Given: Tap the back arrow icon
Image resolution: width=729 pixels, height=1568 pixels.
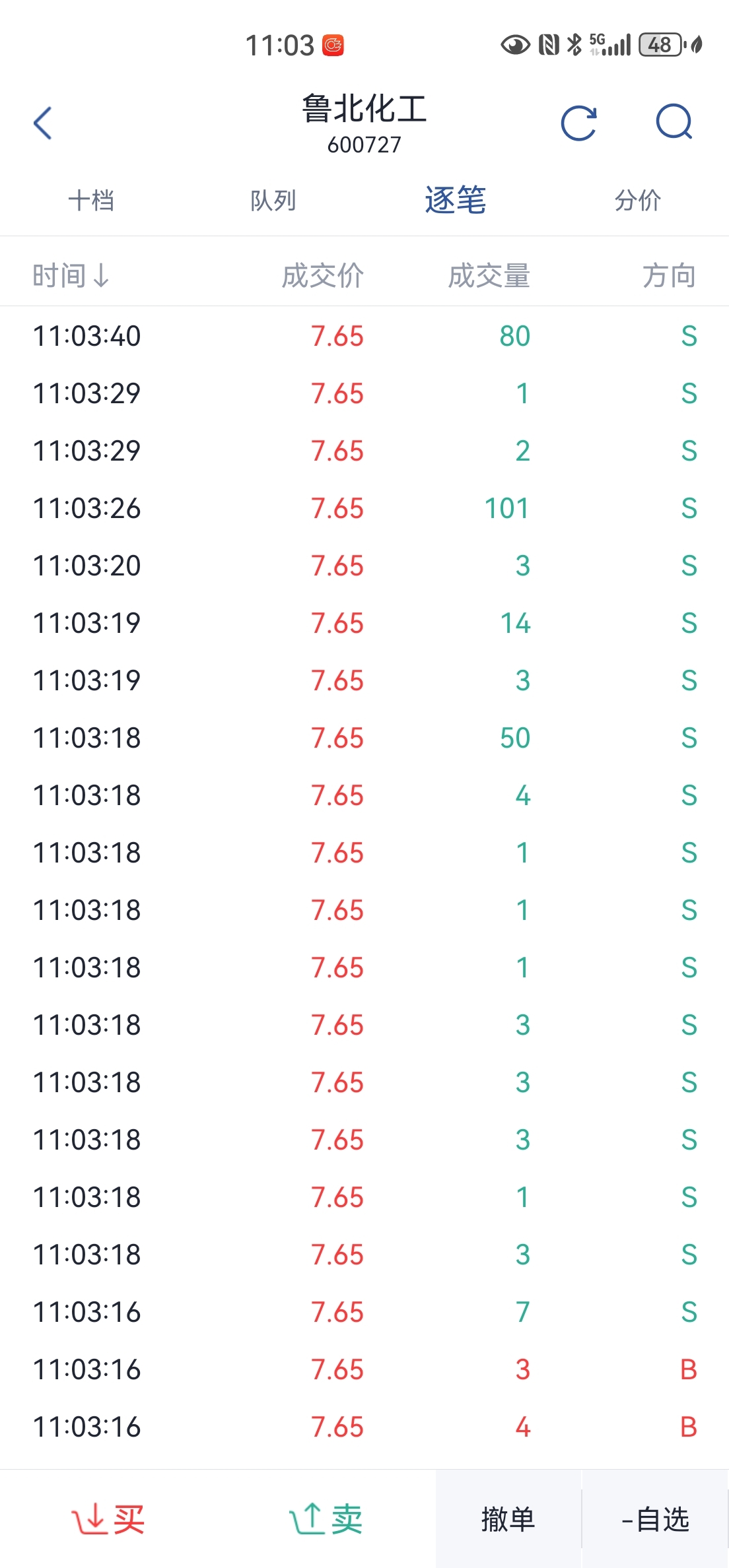Looking at the screenshot, I should [x=43, y=123].
